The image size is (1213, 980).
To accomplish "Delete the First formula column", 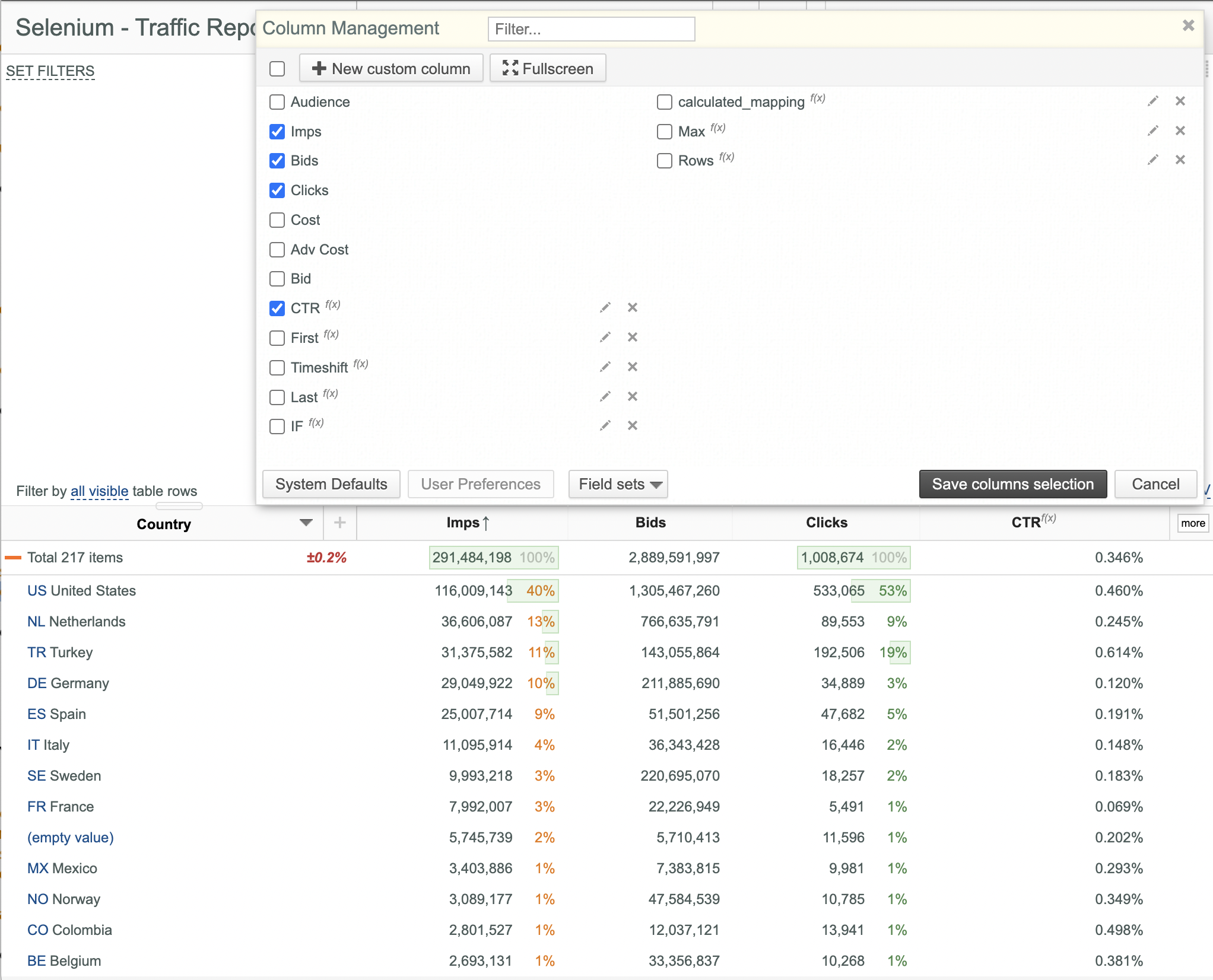I will [633, 337].
